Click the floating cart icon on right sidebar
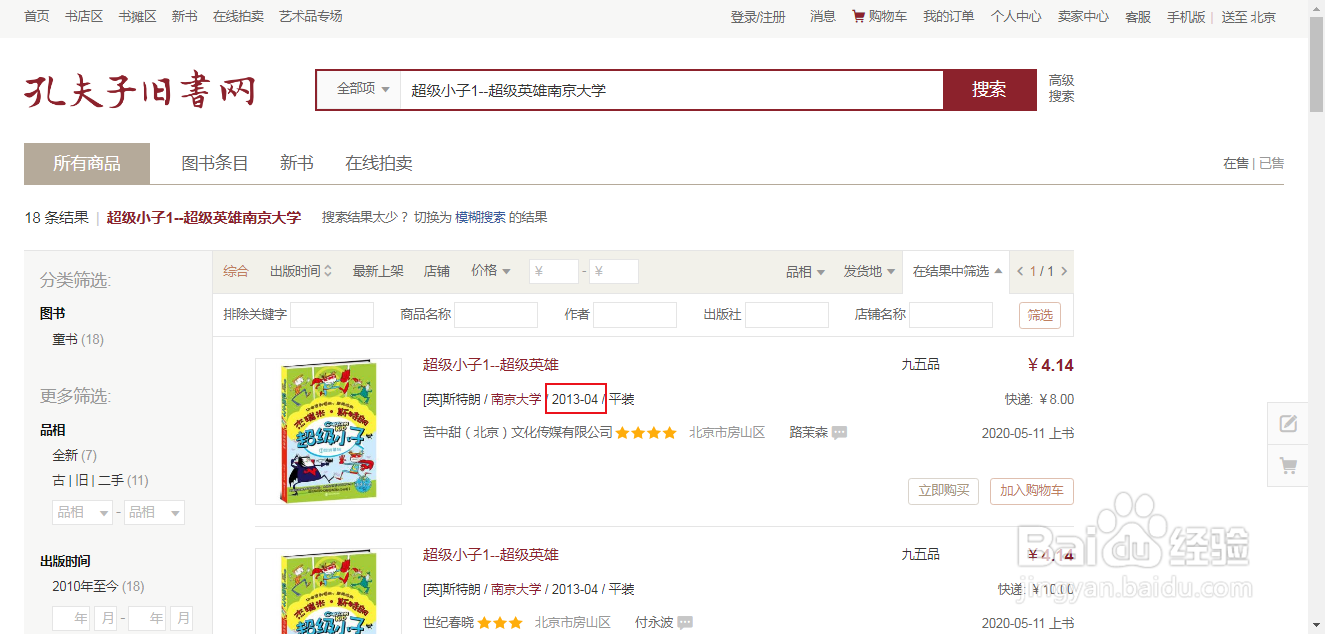Screen dimensions: 1325x634 (1289, 465)
